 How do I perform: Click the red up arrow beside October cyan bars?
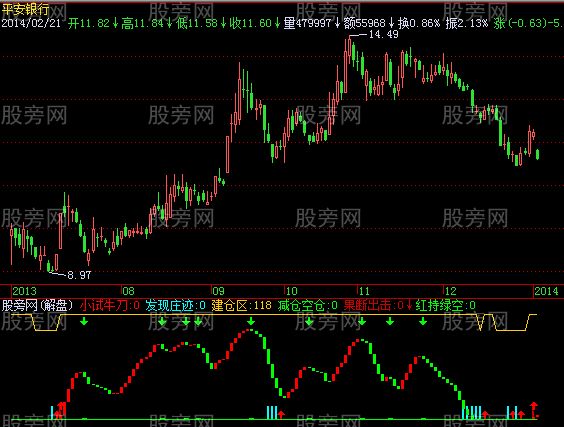click(281, 414)
